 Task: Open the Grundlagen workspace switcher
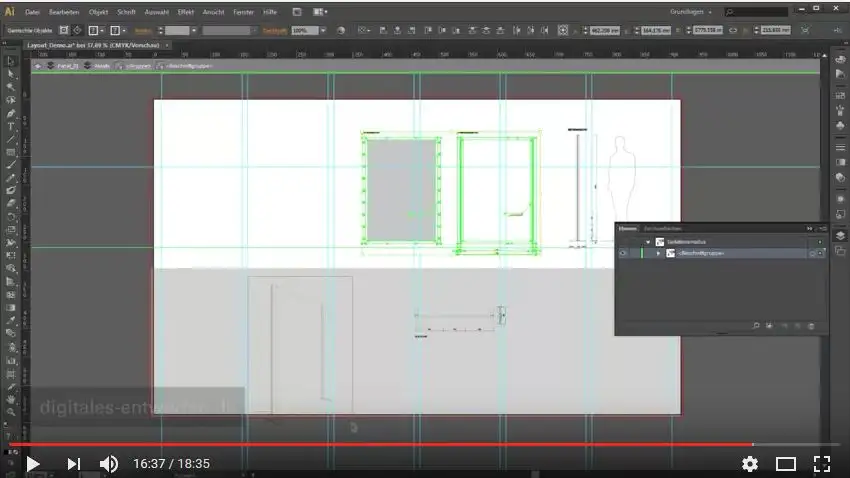[691, 12]
